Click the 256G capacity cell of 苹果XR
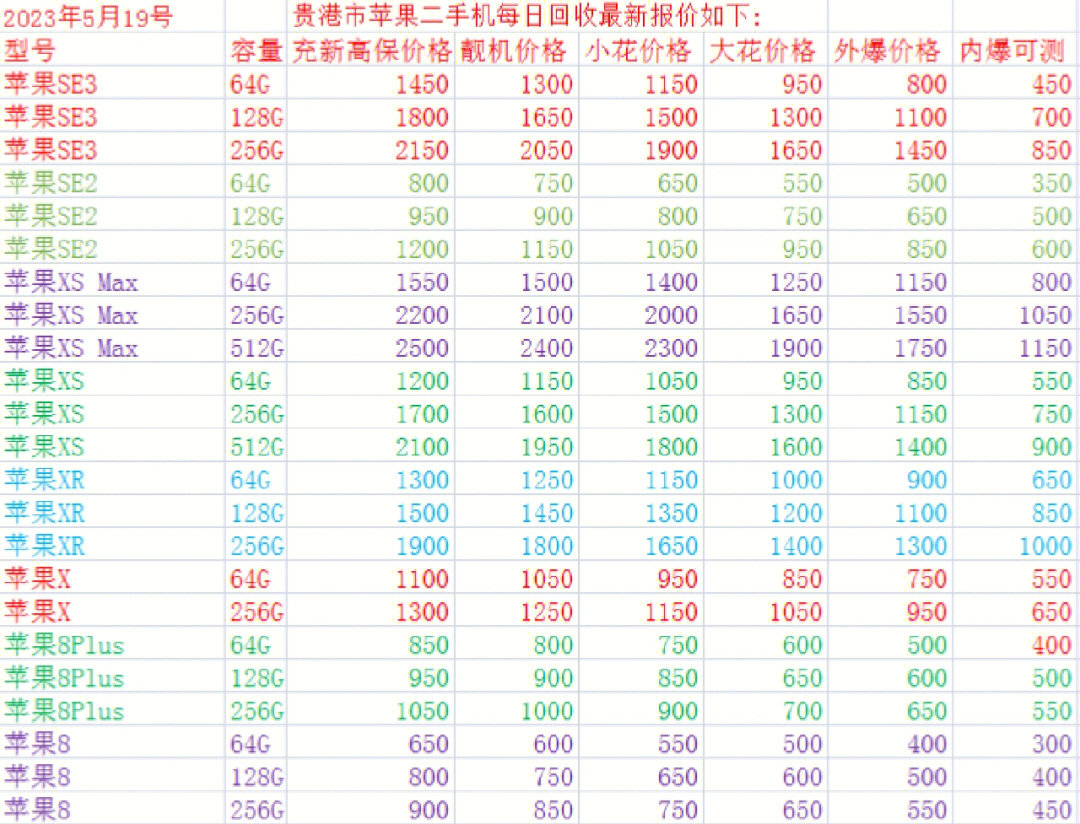The width and height of the screenshot is (1080, 824). (x=256, y=546)
